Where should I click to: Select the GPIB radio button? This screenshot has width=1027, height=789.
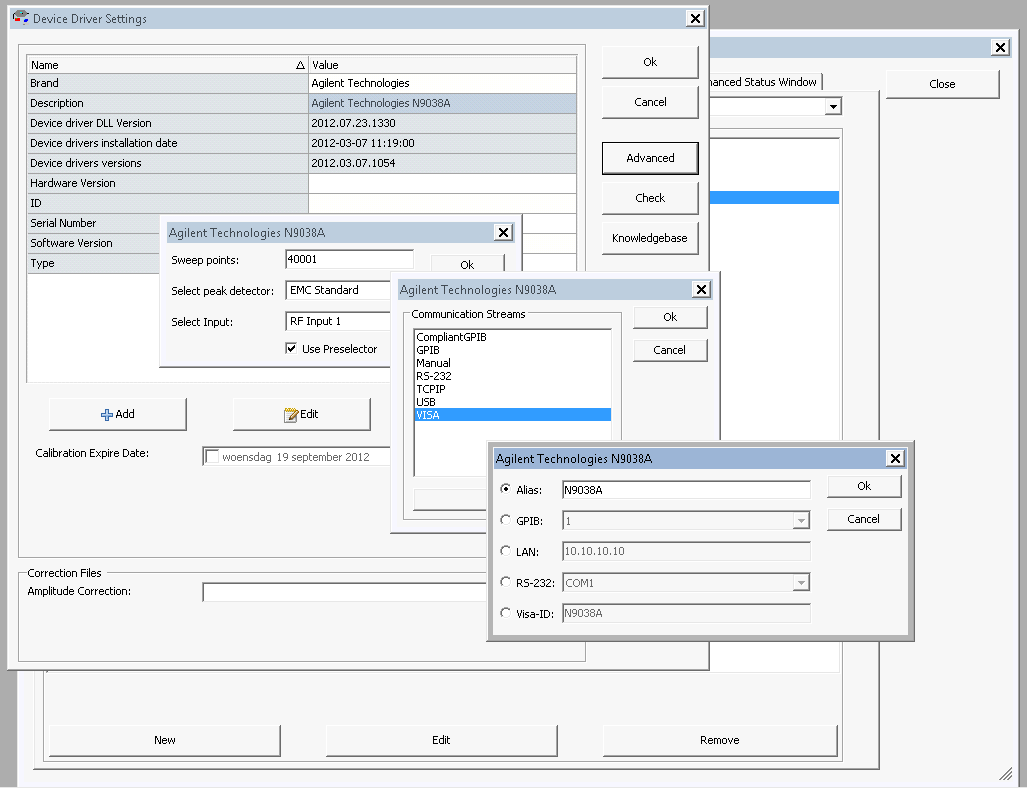[x=505, y=520]
